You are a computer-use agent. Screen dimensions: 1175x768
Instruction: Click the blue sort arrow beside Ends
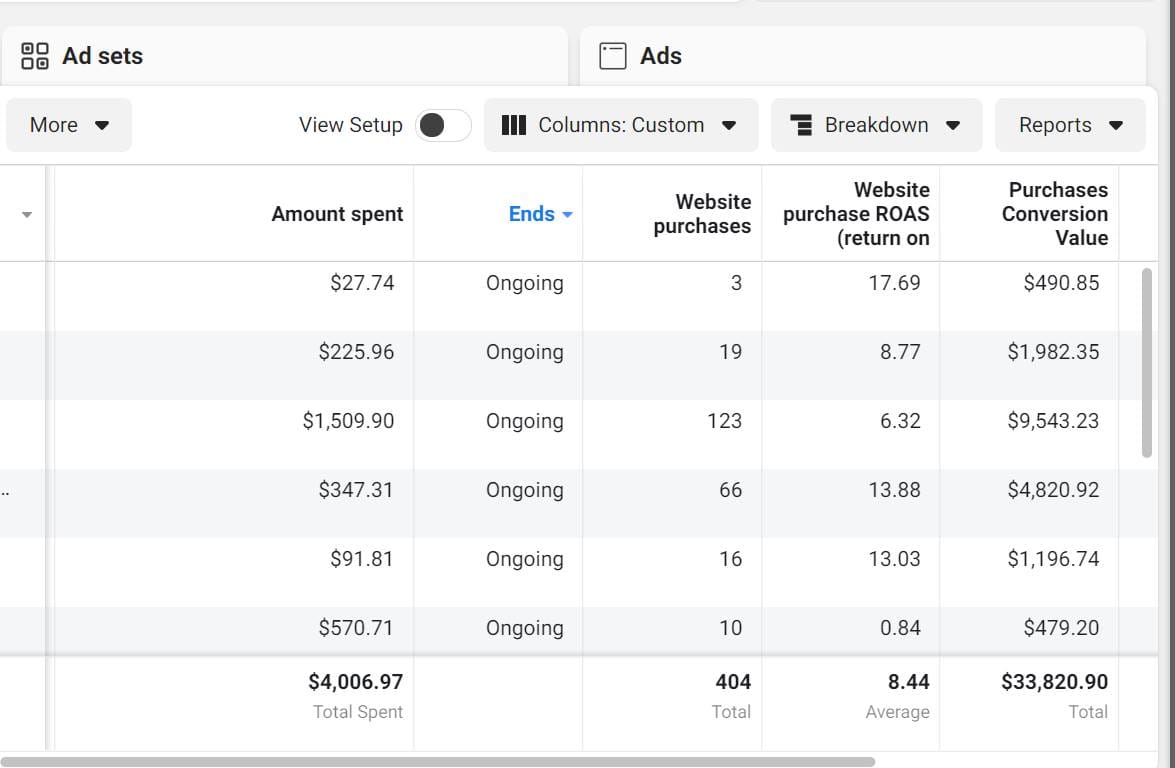point(568,215)
